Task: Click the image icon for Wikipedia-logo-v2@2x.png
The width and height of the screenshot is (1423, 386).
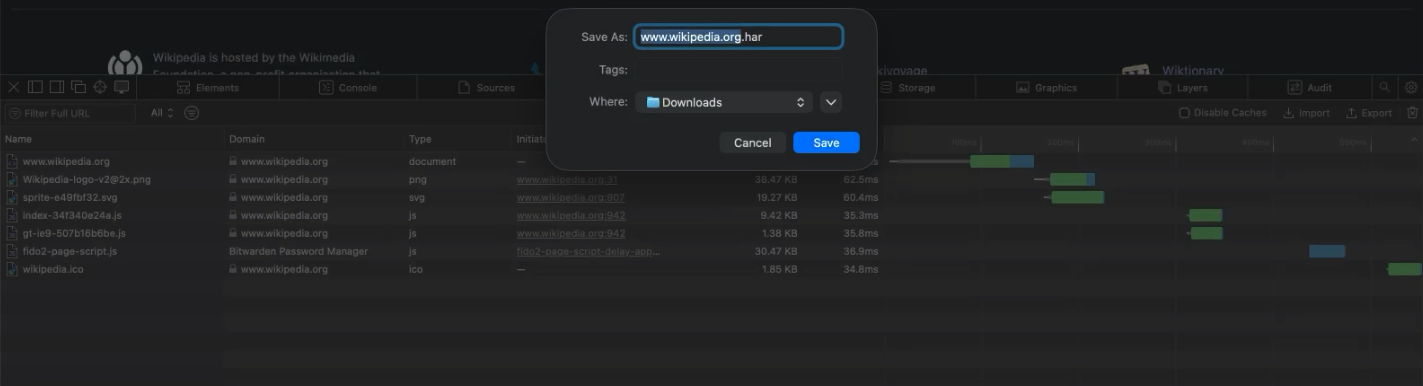Action: pos(12,179)
